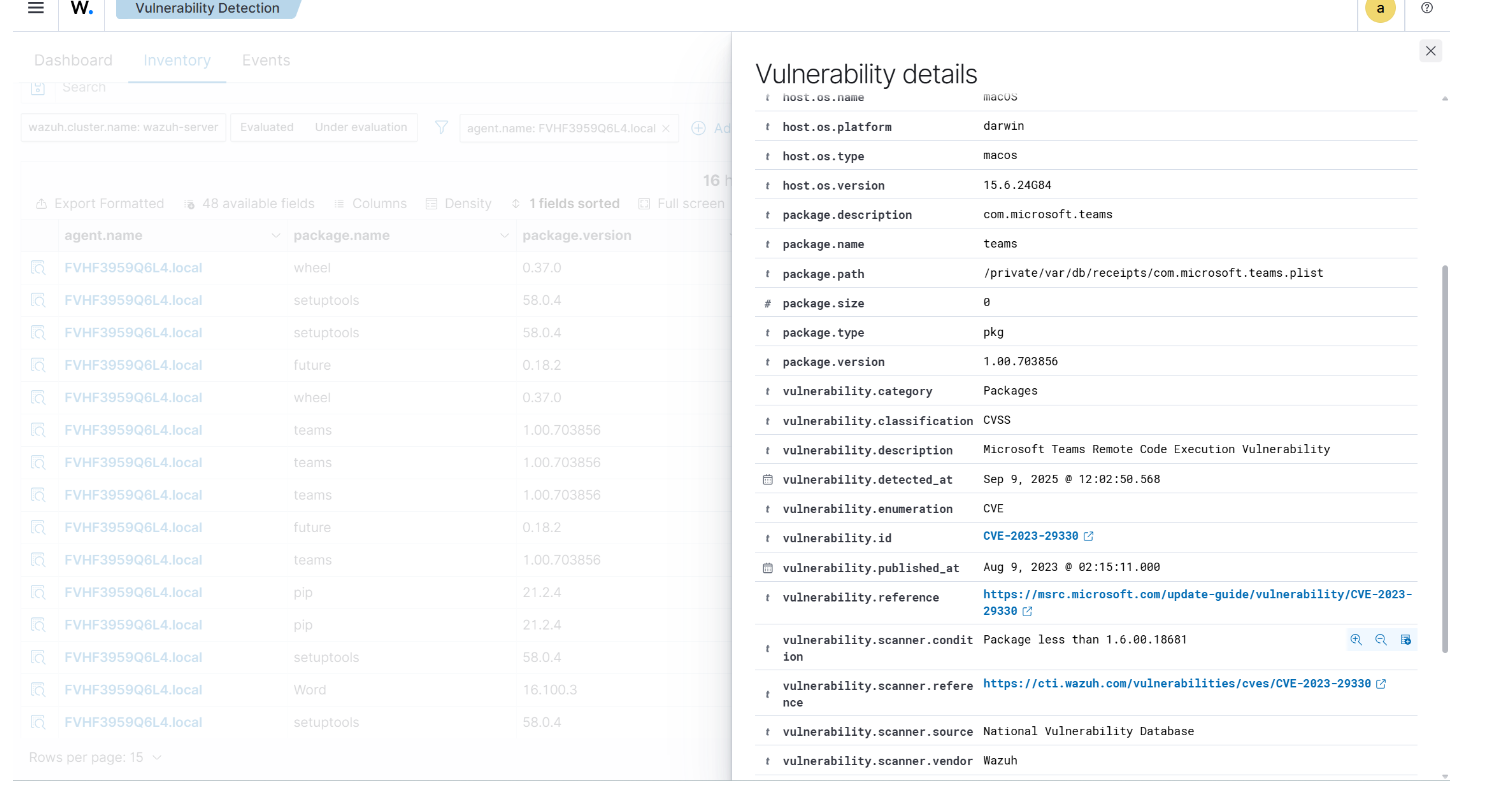Open the Columns selector

(x=370, y=203)
